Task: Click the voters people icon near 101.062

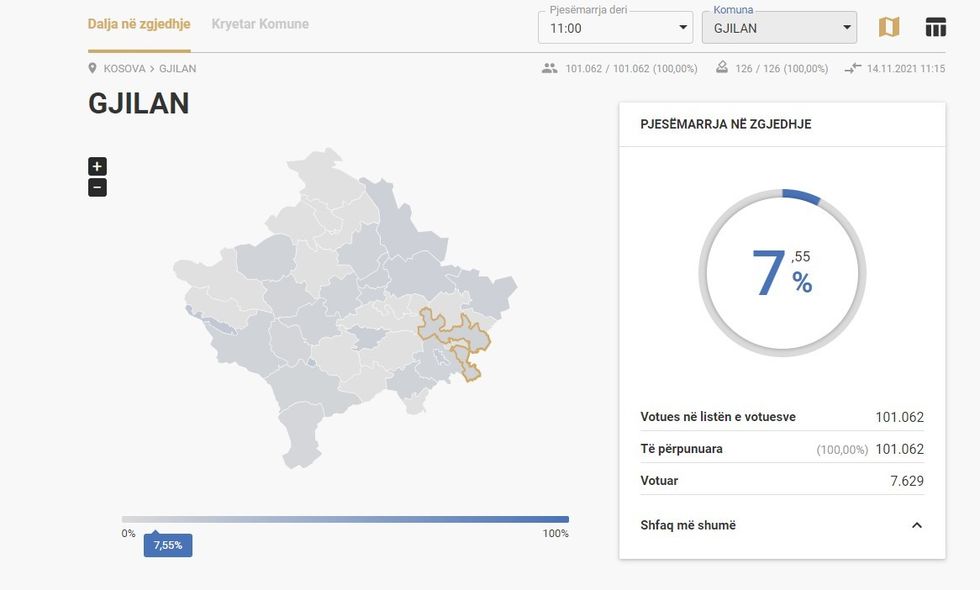Action: pyautogui.click(x=549, y=69)
